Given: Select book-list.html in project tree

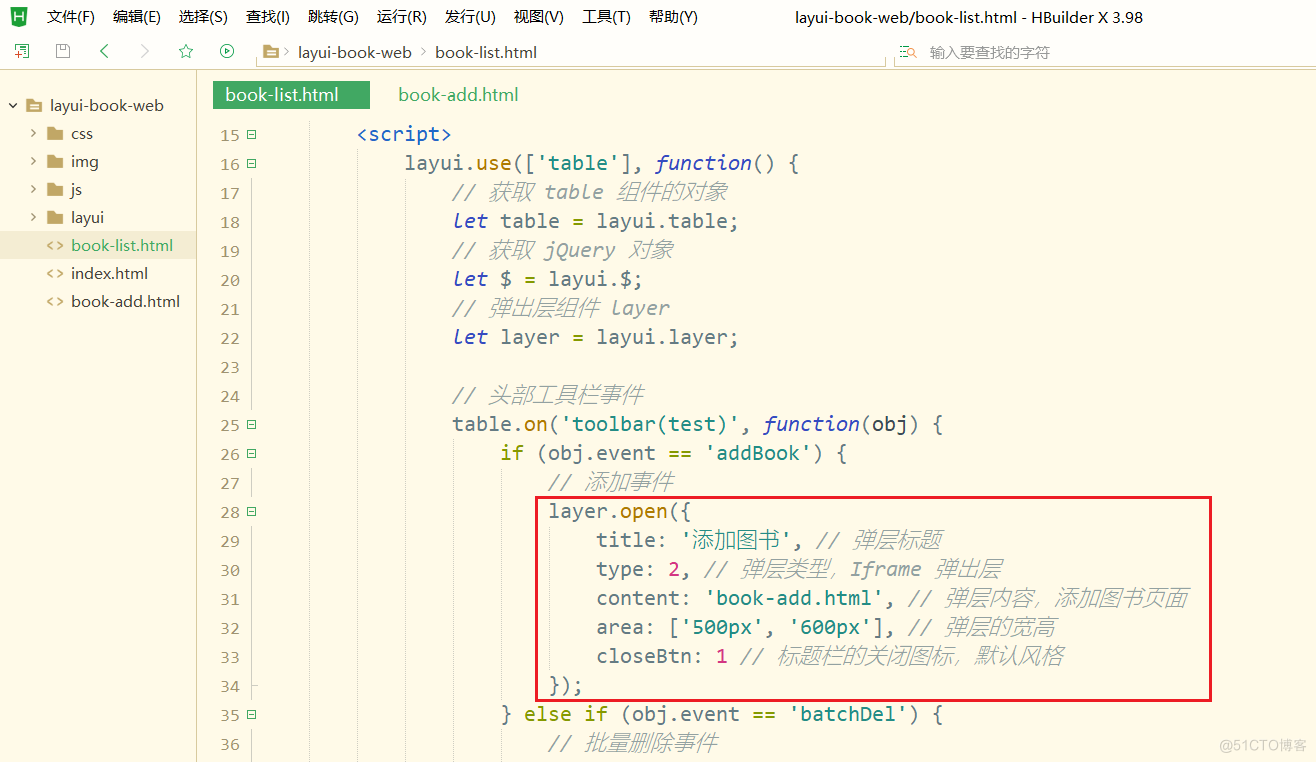Looking at the screenshot, I should (x=98, y=245).
